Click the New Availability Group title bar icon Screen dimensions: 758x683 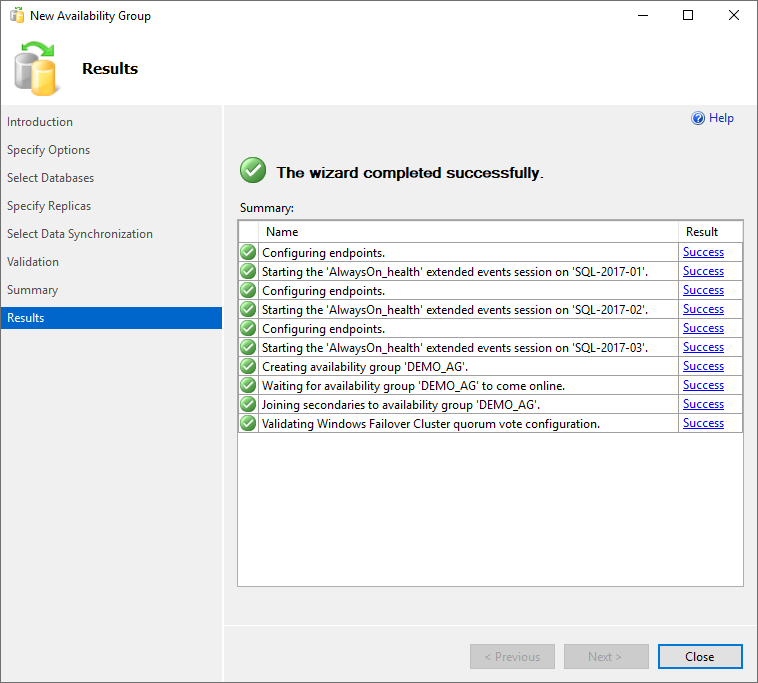click(x=17, y=15)
